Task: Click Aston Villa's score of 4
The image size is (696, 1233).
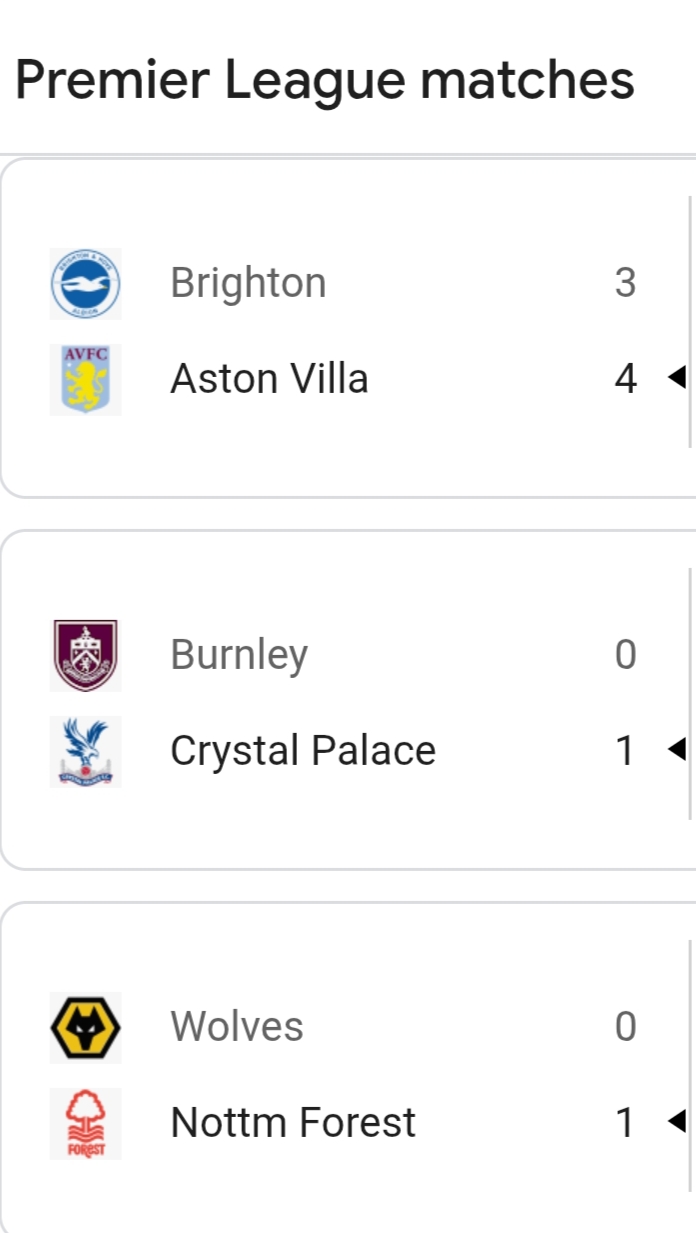Action: (625, 379)
